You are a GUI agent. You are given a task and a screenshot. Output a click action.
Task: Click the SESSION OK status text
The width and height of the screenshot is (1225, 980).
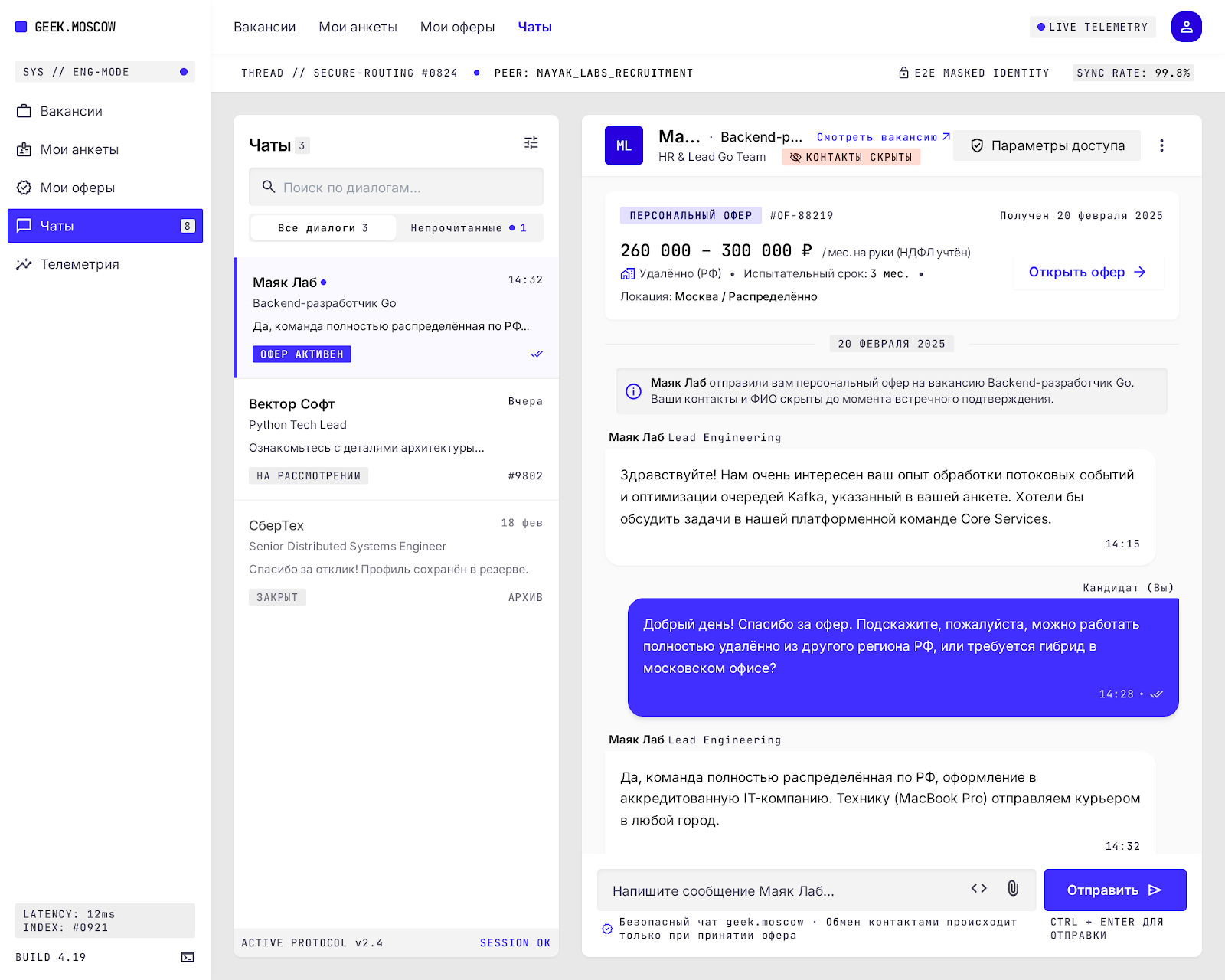[x=515, y=943]
